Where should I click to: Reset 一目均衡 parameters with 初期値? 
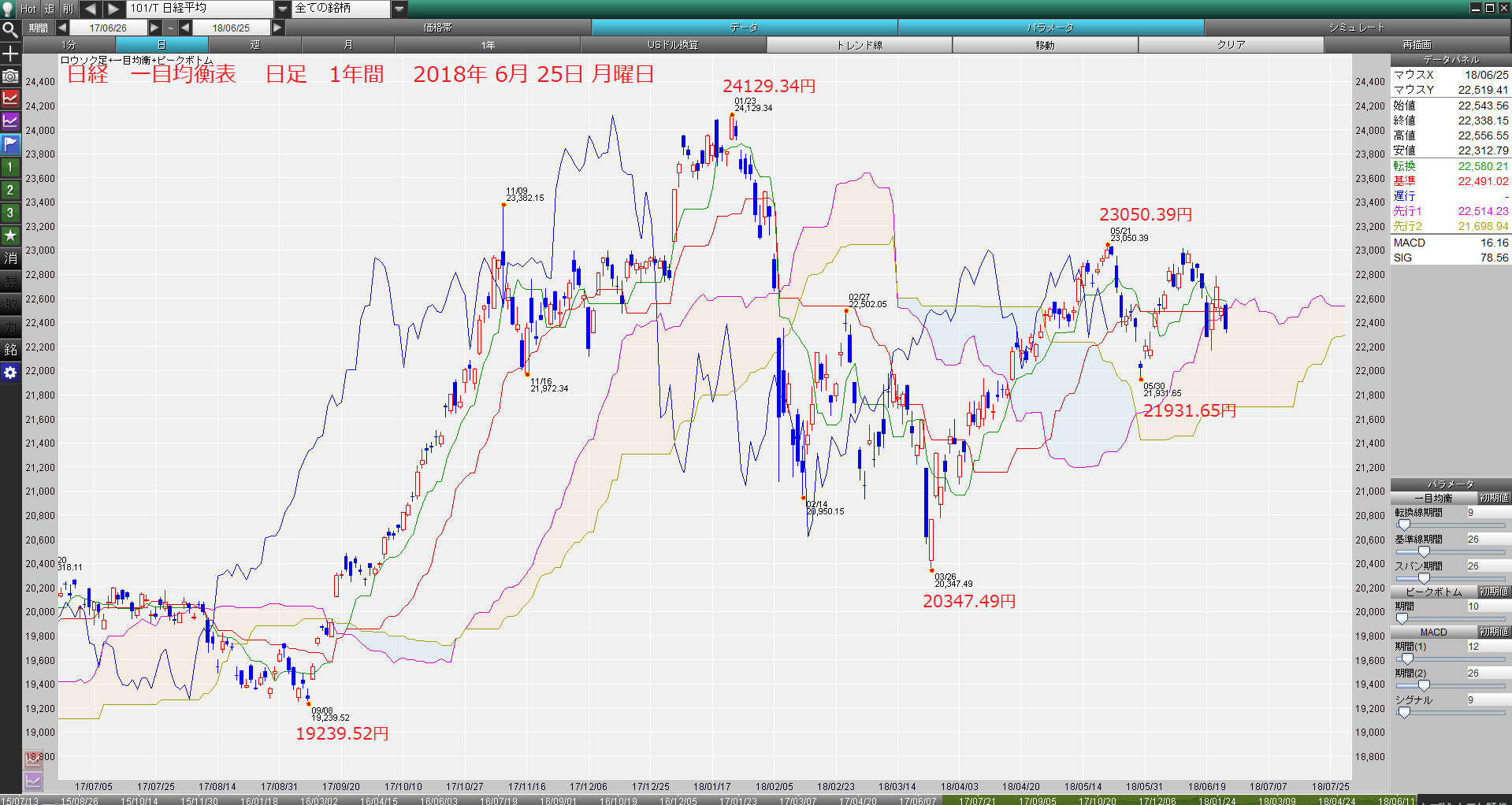tap(1493, 499)
